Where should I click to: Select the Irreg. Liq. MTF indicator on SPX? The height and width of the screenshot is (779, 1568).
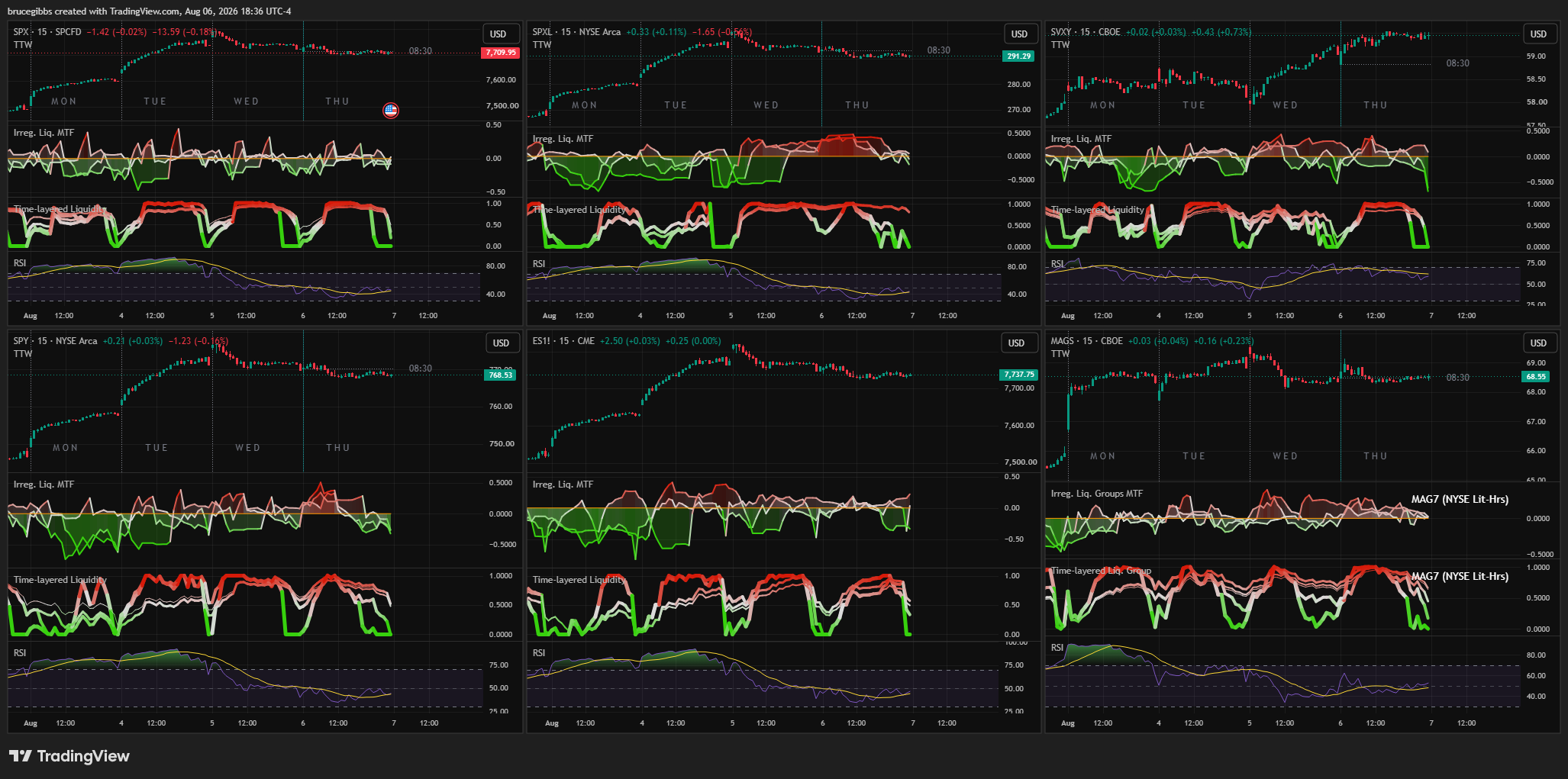tap(44, 133)
